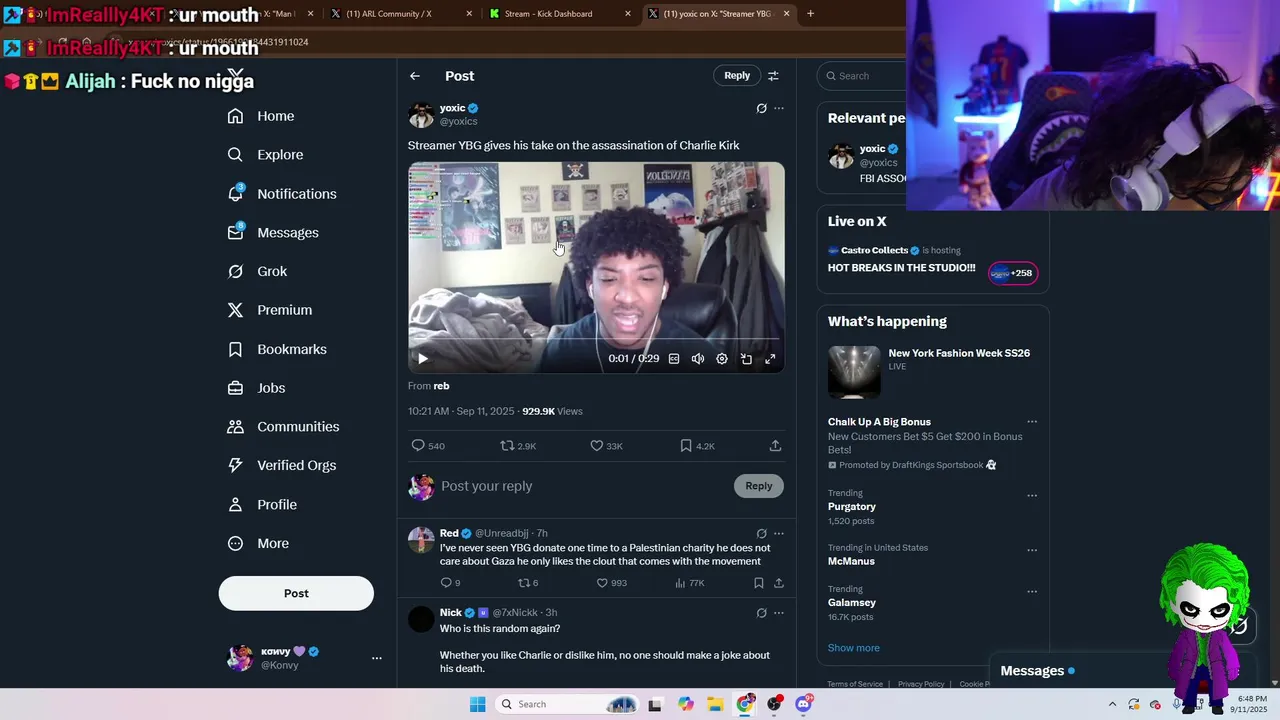Search X using the search field

pos(862,76)
